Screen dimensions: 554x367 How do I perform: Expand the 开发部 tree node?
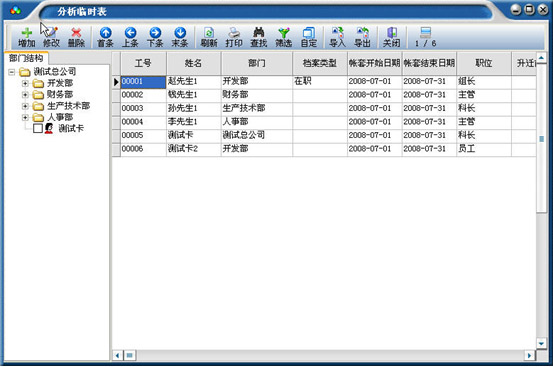25,83
